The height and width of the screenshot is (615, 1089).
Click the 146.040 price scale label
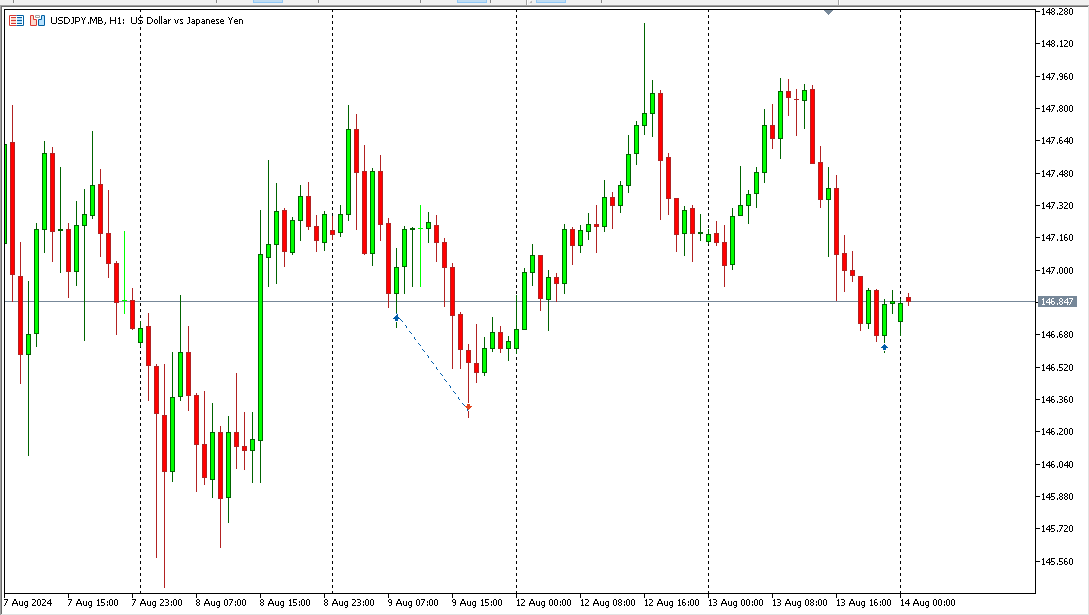click(1056, 464)
